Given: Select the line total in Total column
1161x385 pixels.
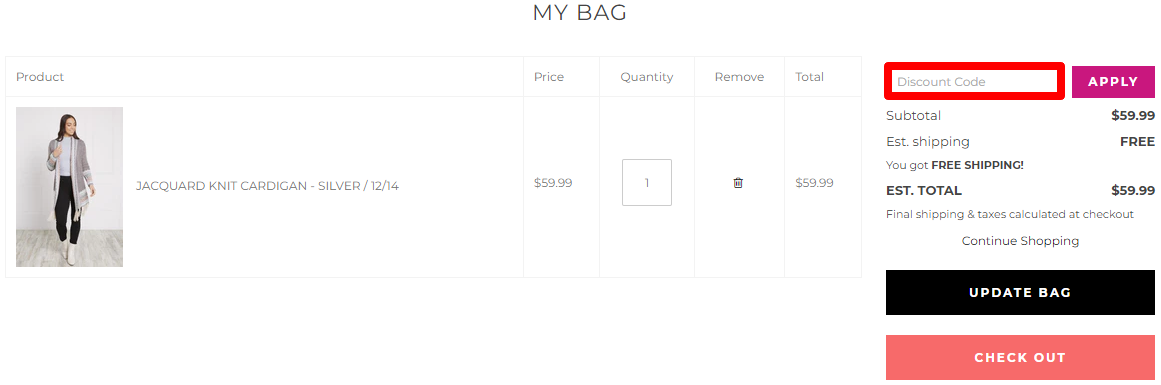Looking at the screenshot, I should pyautogui.click(x=814, y=182).
